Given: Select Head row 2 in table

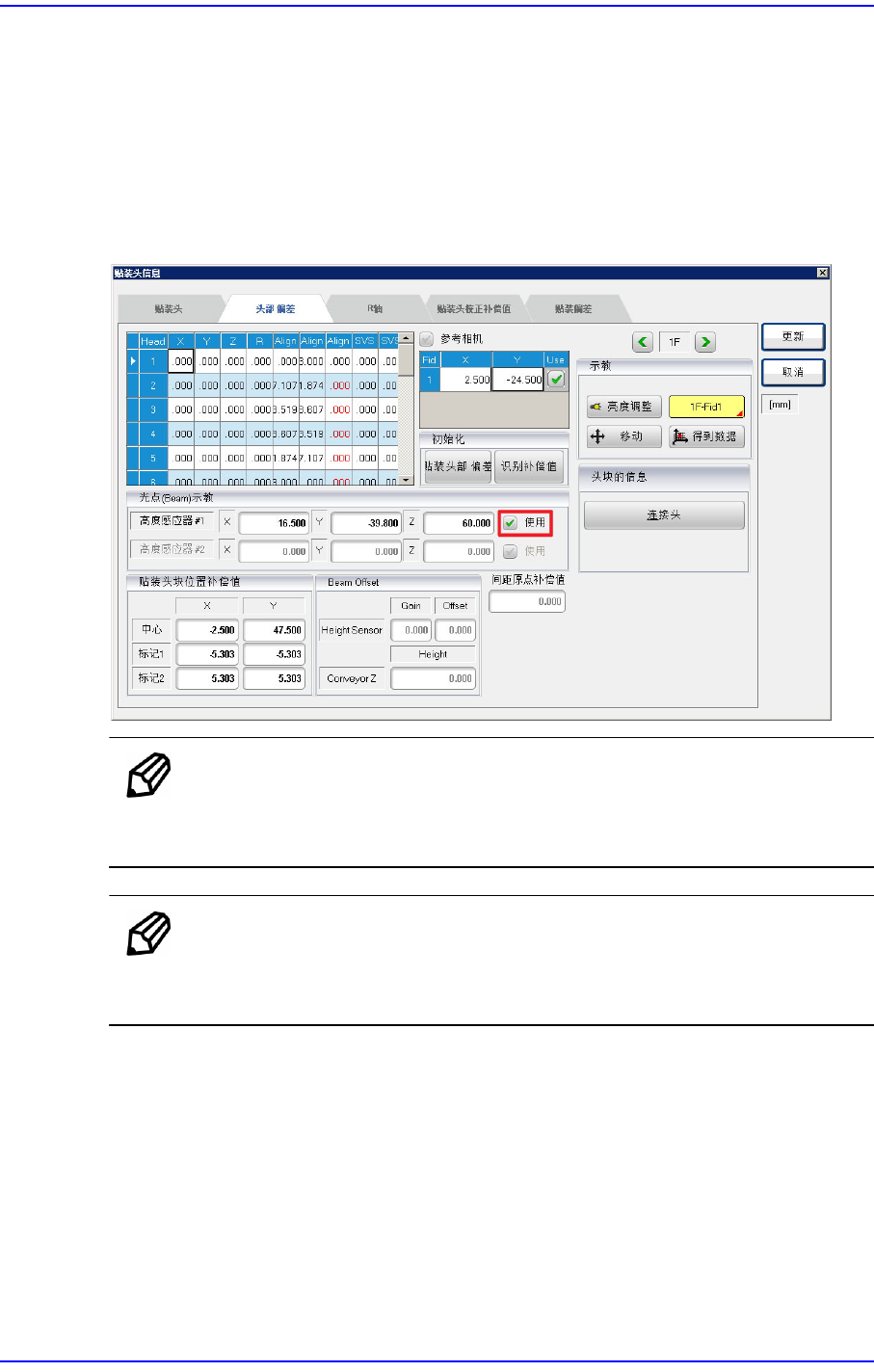Looking at the screenshot, I should (153, 385).
